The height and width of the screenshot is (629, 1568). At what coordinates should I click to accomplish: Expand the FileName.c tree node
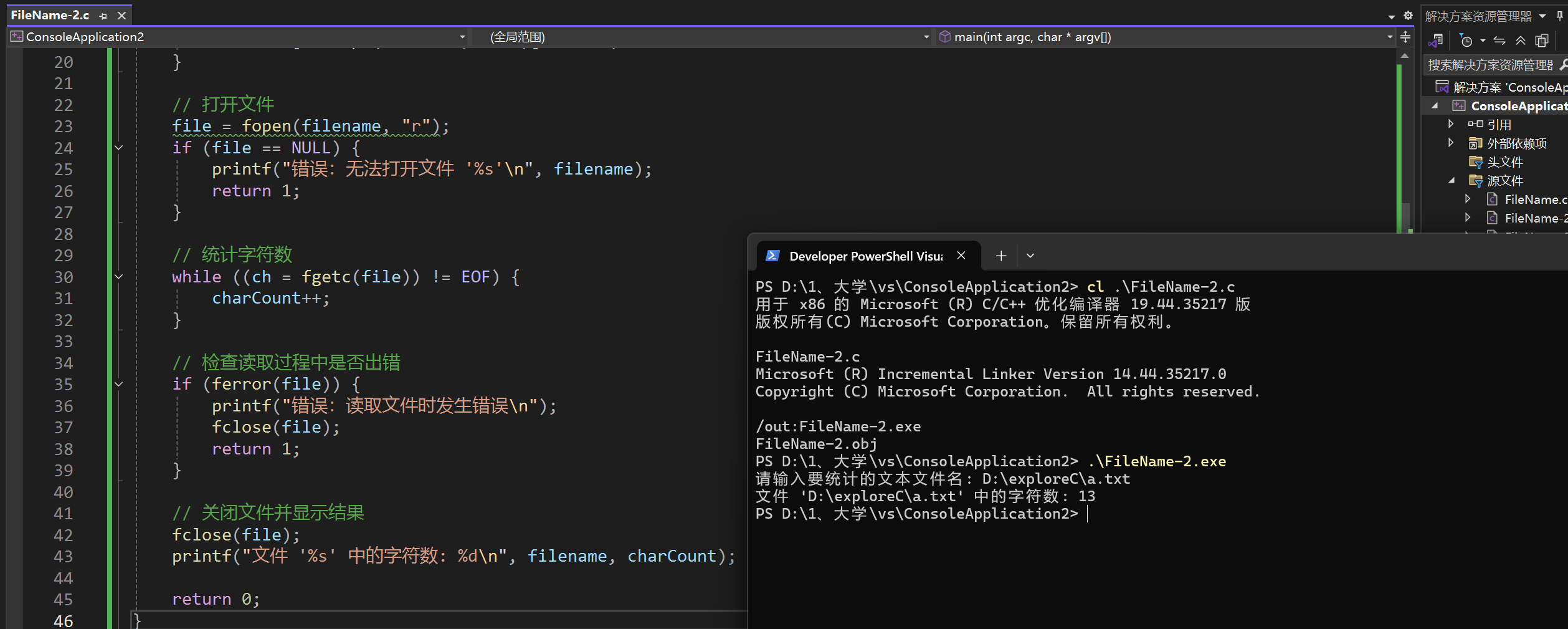[x=1468, y=199]
